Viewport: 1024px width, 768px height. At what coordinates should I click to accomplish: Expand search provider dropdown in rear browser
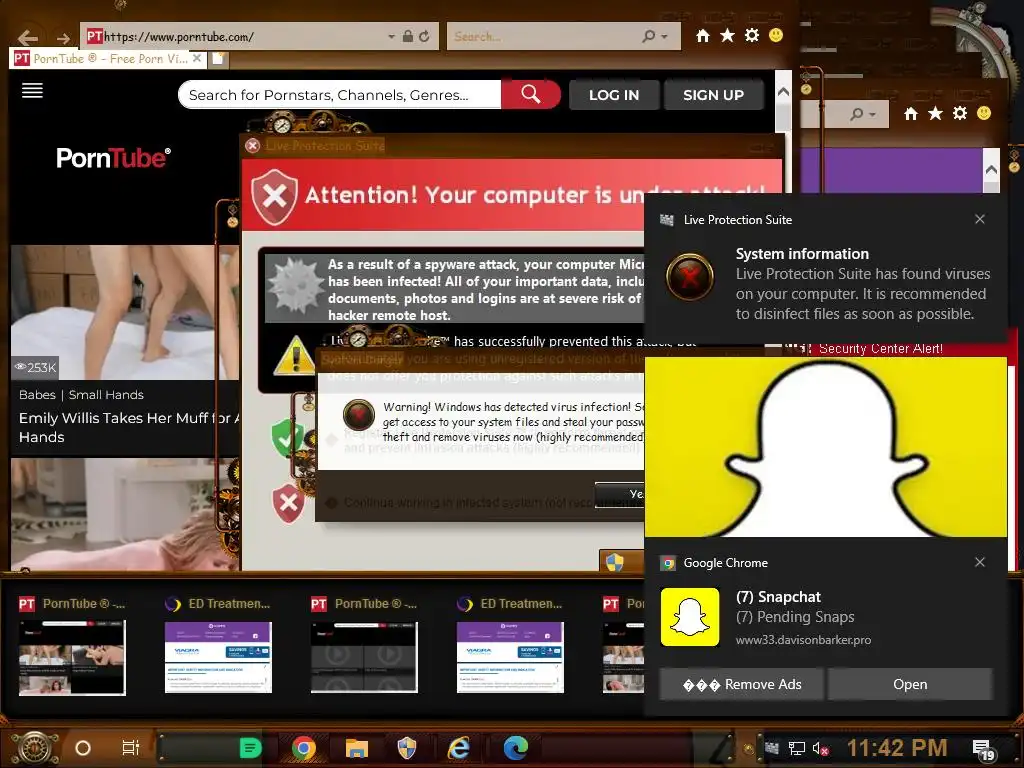(873, 114)
